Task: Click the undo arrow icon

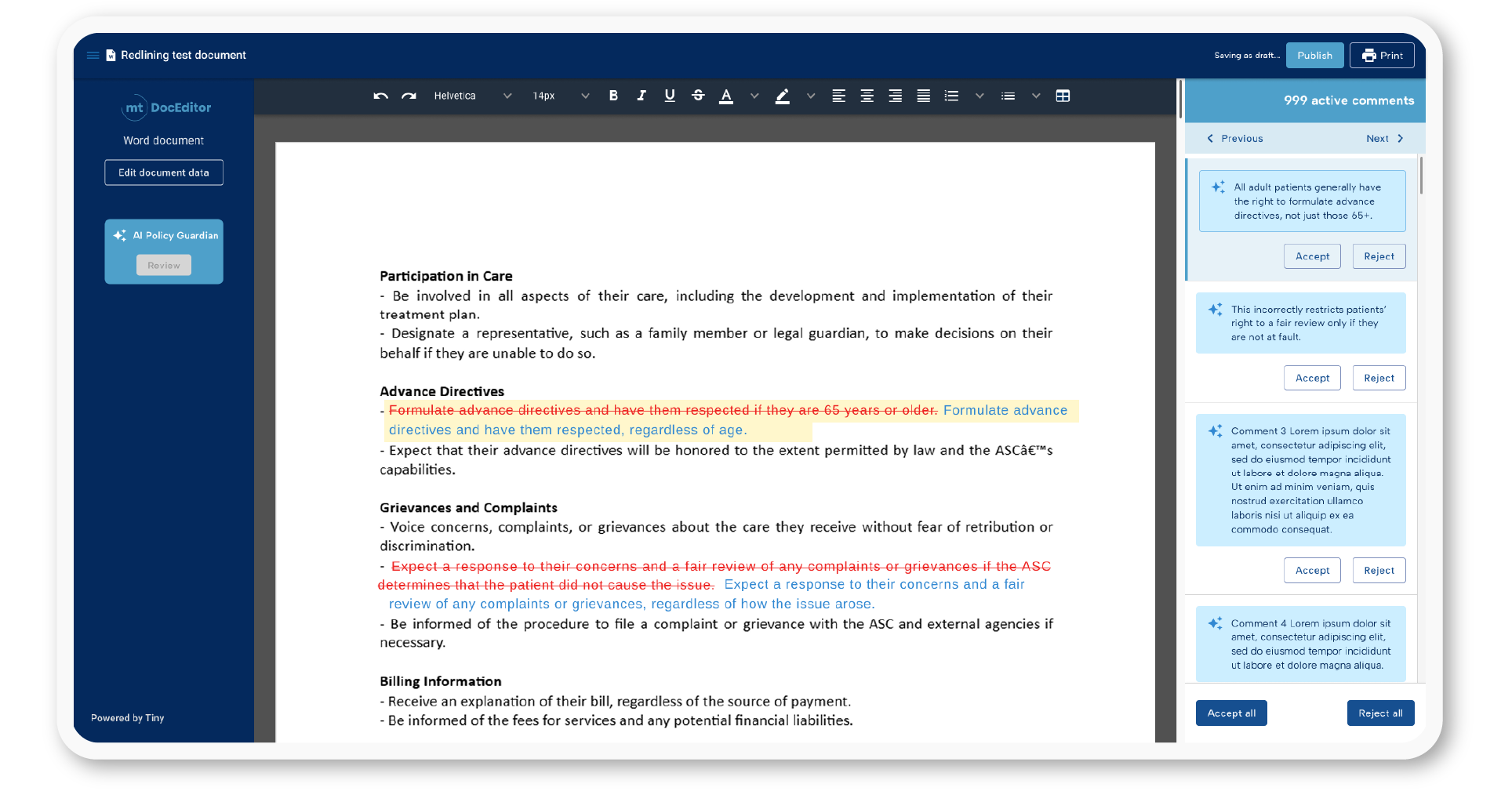Action: [x=380, y=96]
